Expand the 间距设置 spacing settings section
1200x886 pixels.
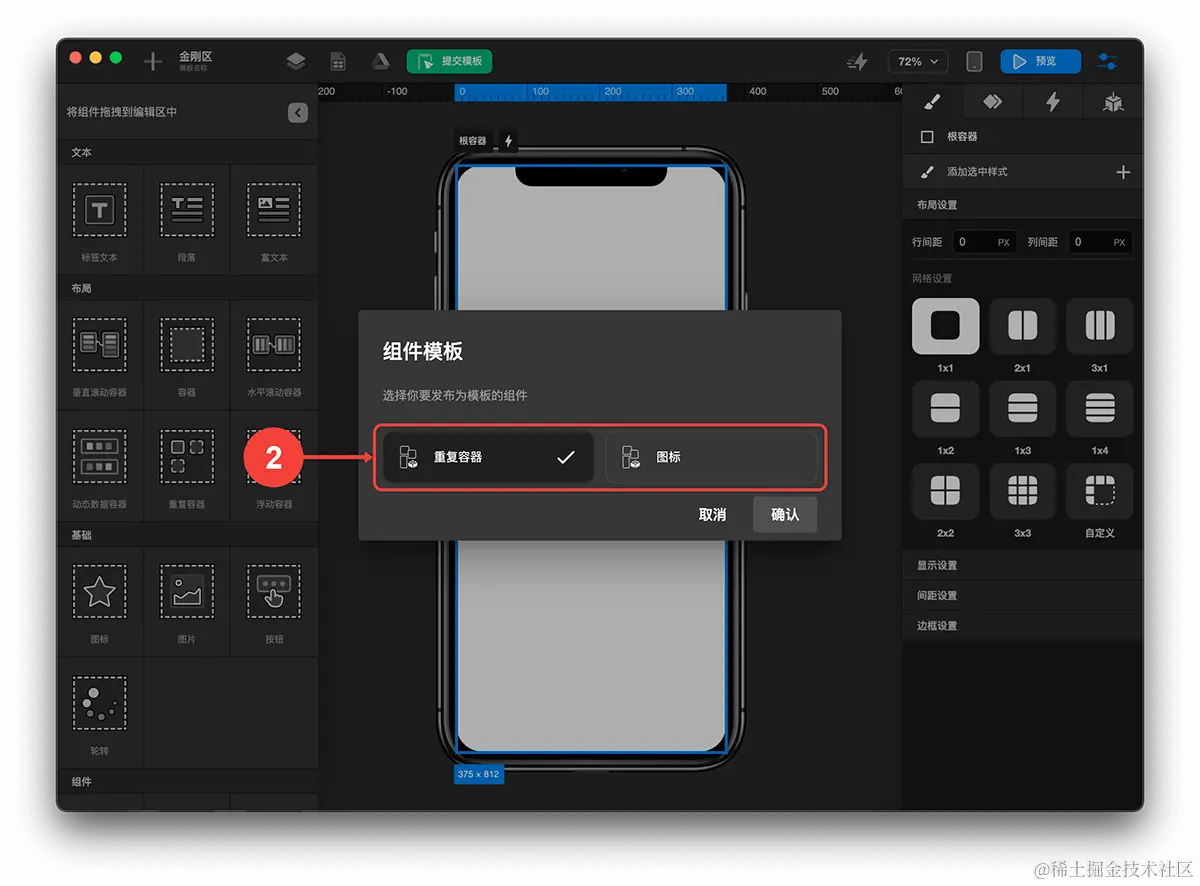click(x=1023, y=595)
